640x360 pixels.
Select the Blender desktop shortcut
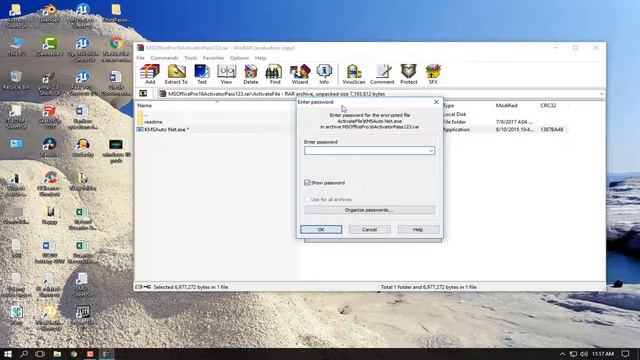point(49,13)
